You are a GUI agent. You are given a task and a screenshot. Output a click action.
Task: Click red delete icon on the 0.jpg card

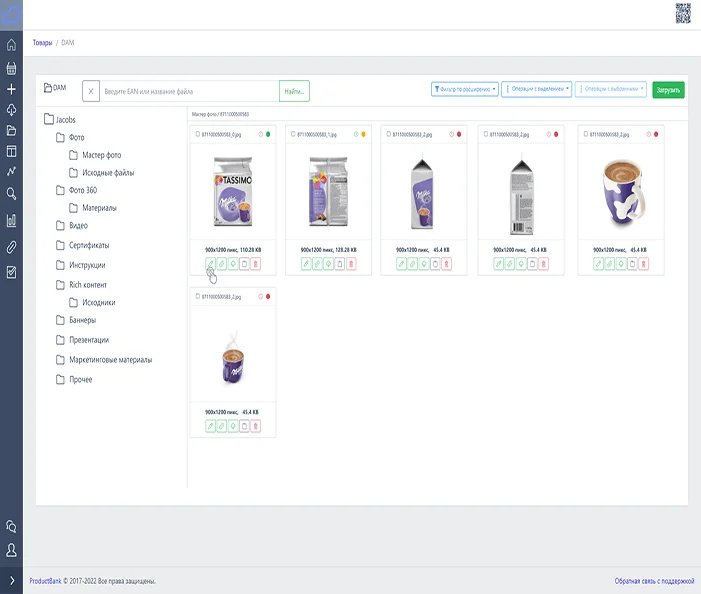click(256, 264)
